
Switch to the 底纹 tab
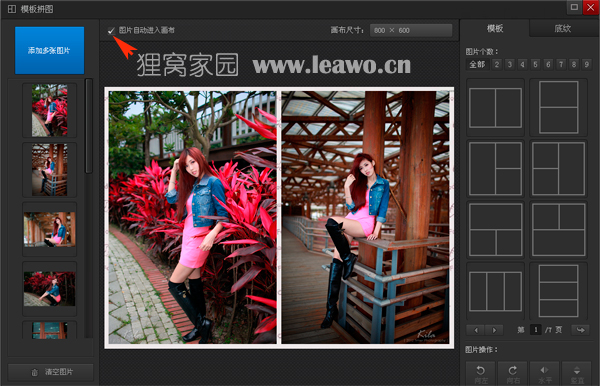562,28
